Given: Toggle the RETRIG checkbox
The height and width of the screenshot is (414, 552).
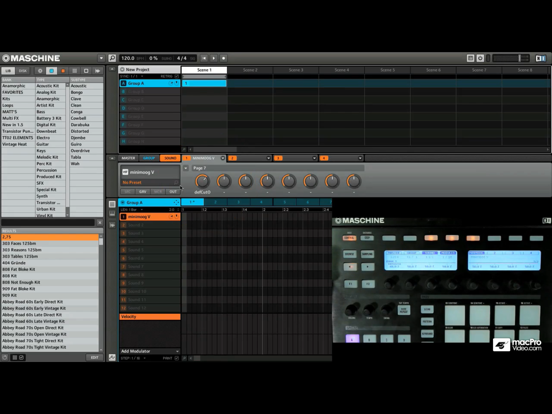Looking at the screenshot, I should pyautogui.click(x=177, y=76).
